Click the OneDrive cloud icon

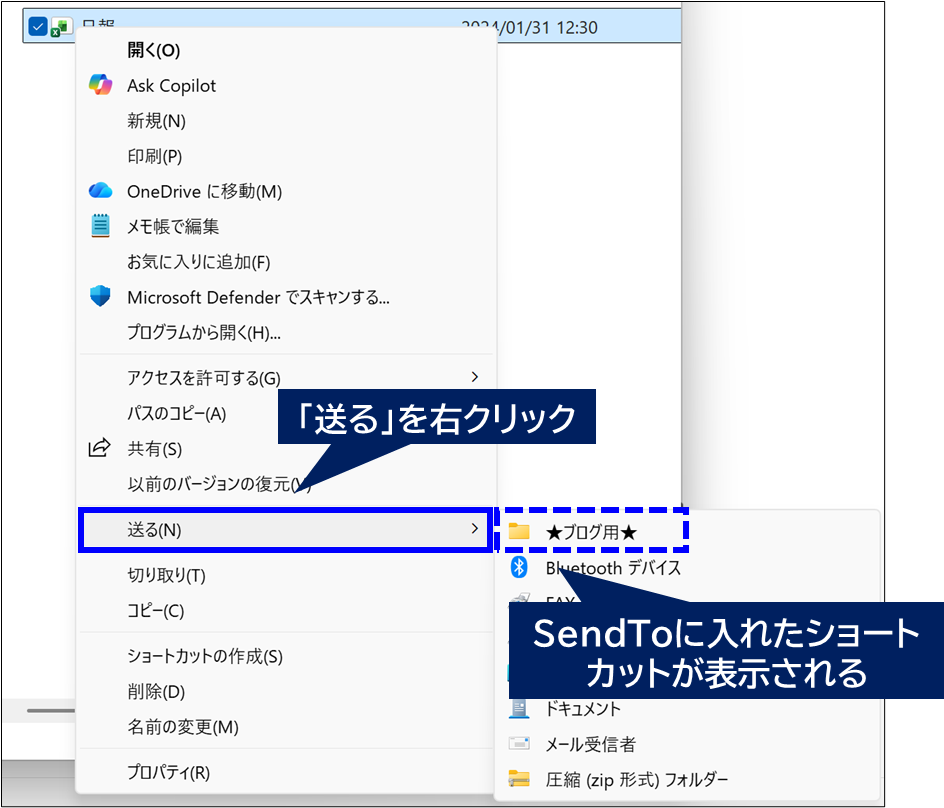click(x=100, y=191)
